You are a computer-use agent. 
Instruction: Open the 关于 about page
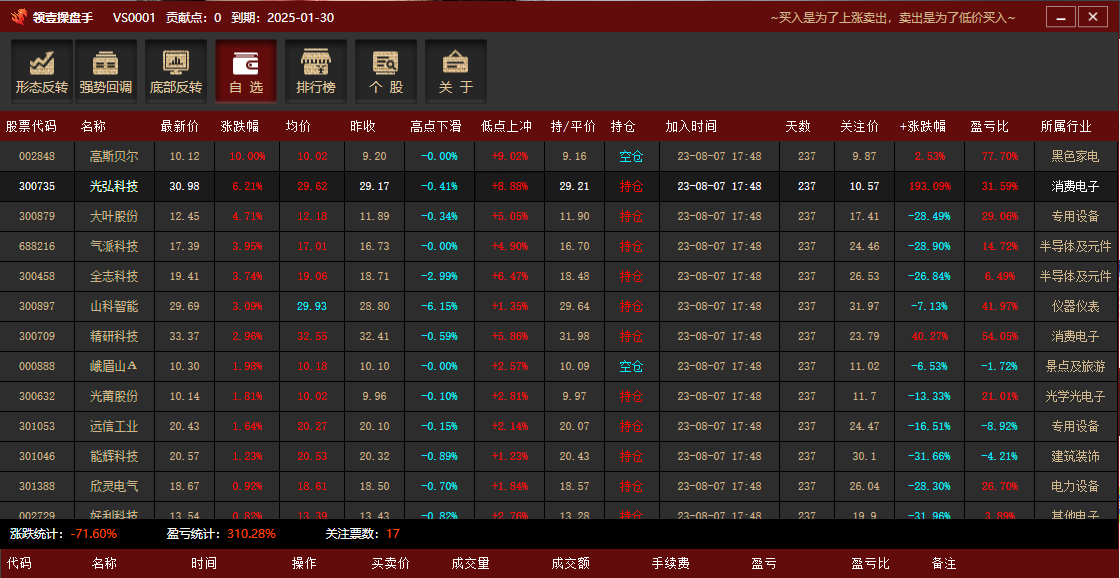[456, 71]
